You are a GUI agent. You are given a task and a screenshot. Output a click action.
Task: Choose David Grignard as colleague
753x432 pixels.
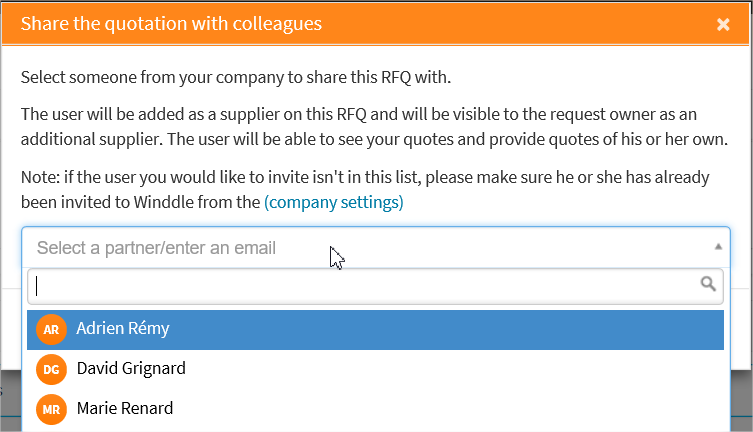131,369
